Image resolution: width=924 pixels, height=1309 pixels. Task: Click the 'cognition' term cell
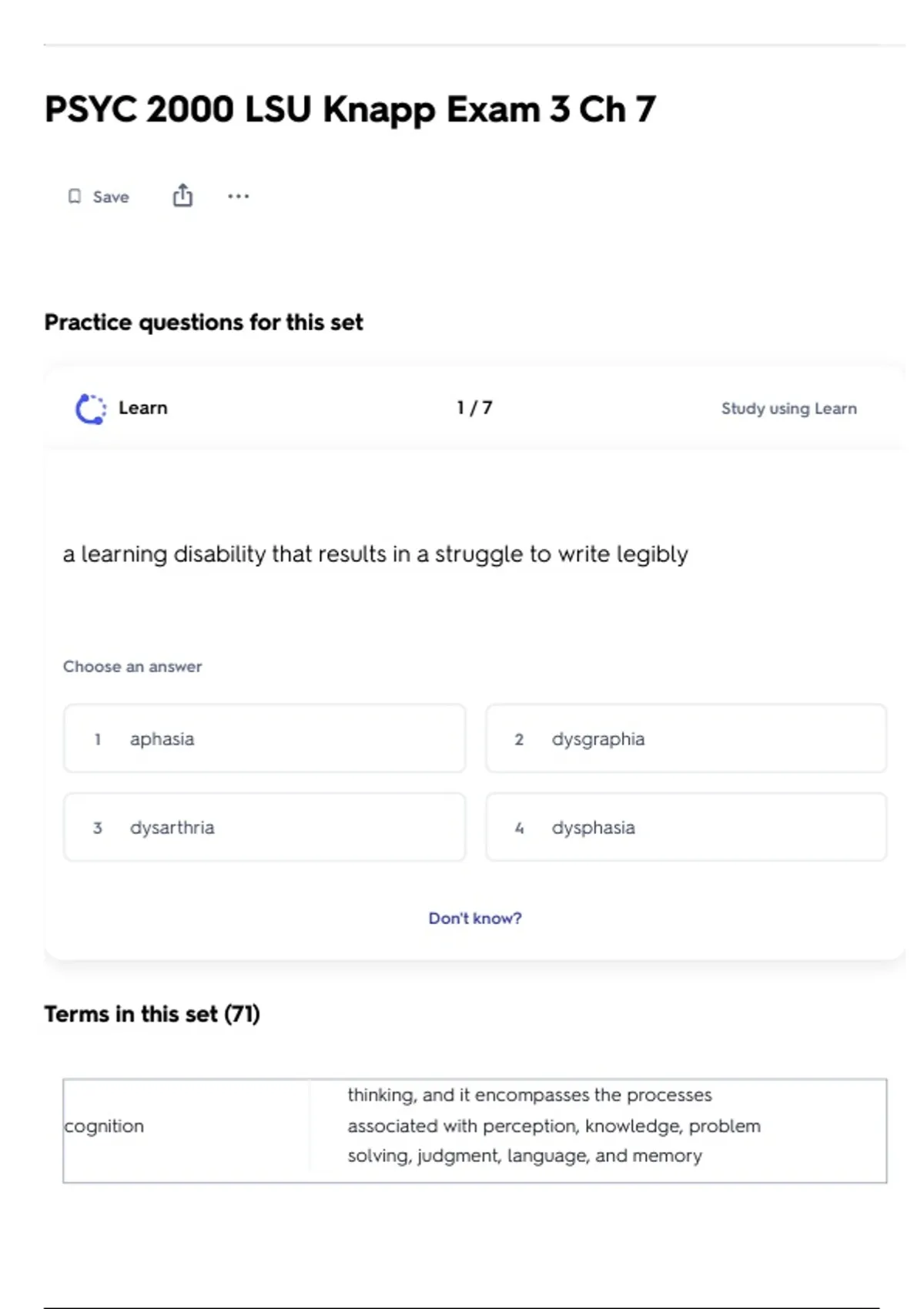[104, 1126]
